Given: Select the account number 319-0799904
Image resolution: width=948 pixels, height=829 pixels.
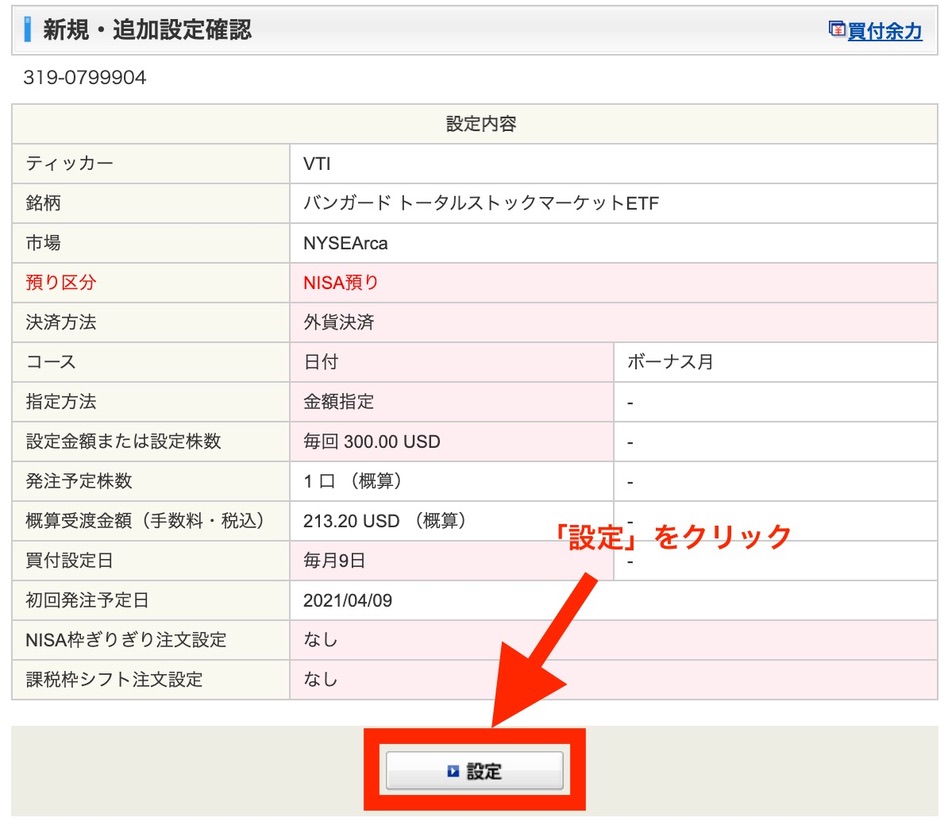Looking at the screenshot, I should (x=85, y=77).
